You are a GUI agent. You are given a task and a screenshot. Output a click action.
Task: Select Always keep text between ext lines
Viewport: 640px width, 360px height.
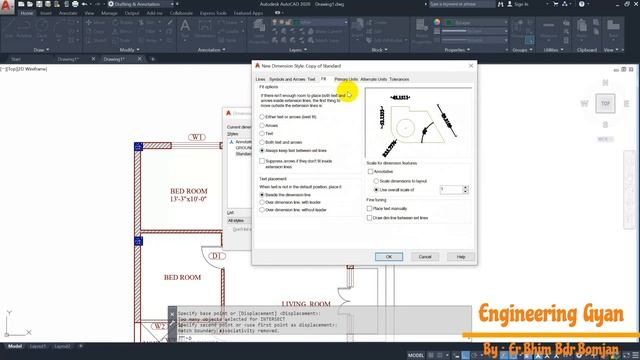(293, 151)
